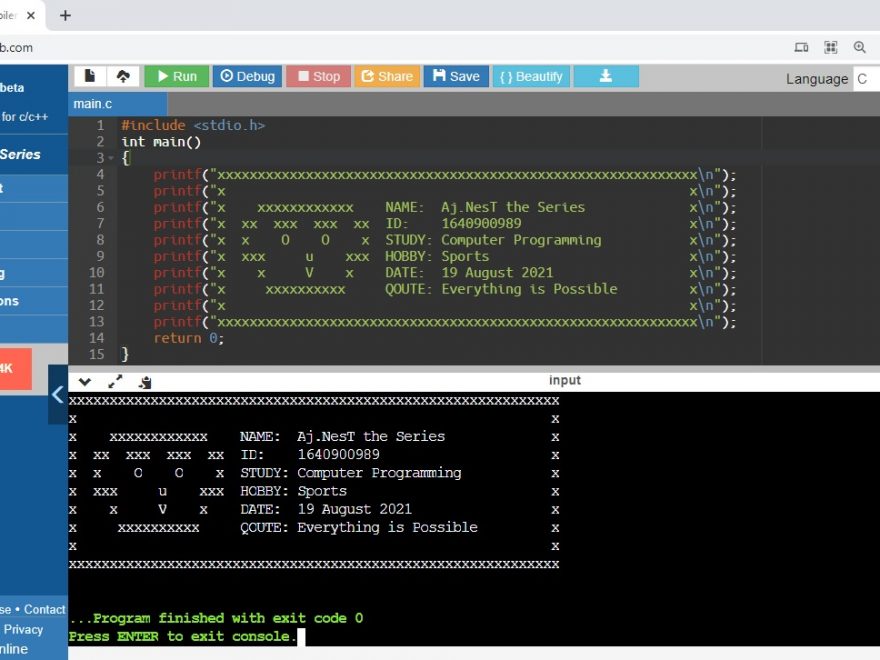Expand console to fullscreen with the arrows icon
The image size is (880, 660).
coord(115,381)
